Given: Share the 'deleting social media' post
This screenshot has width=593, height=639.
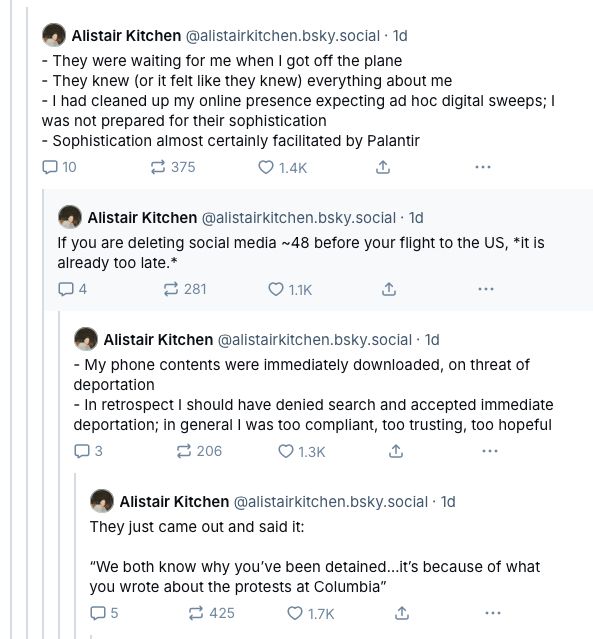Looking at the screenshot, I should 389,289.
